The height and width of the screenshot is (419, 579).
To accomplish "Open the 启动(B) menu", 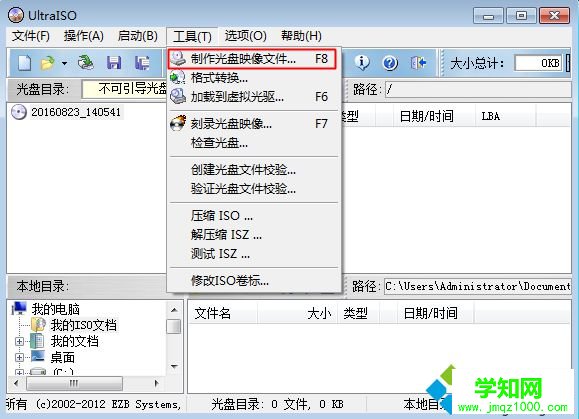I will point(137,36).
